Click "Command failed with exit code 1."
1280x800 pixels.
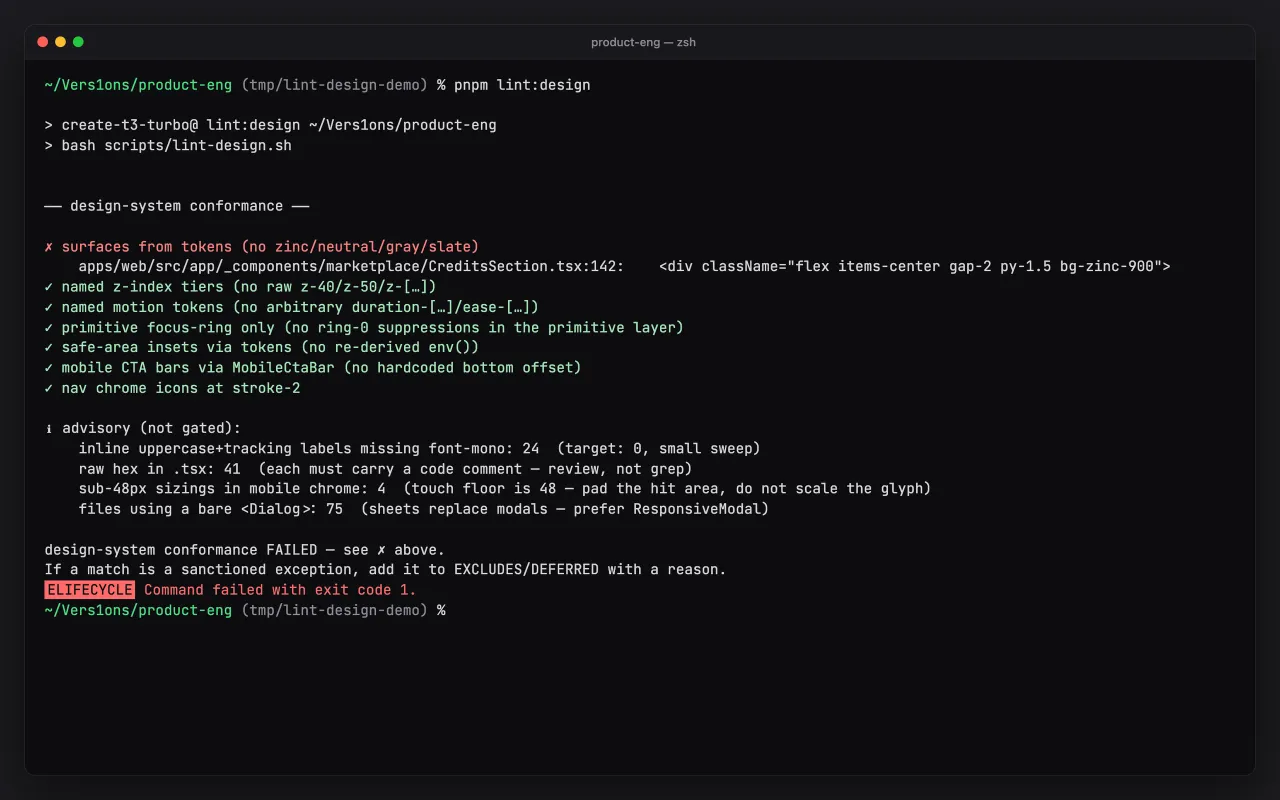280,589
